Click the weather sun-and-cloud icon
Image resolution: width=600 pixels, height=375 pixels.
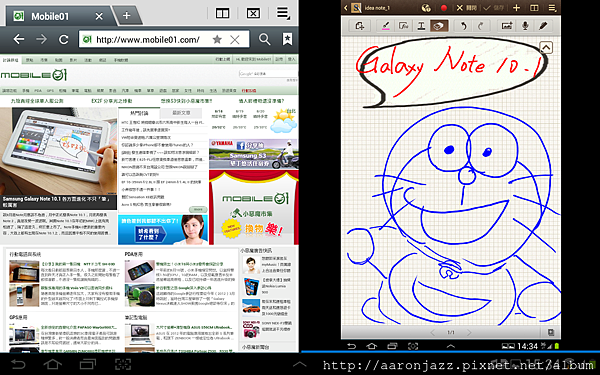click(284, 120)
